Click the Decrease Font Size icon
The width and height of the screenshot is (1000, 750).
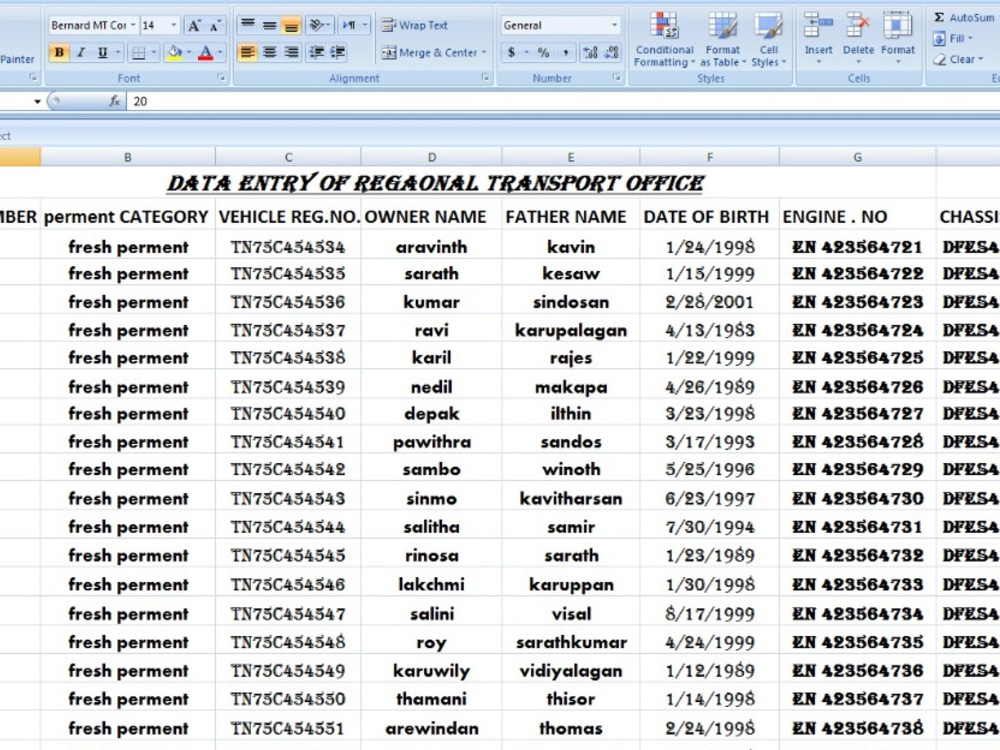[216, 26]
